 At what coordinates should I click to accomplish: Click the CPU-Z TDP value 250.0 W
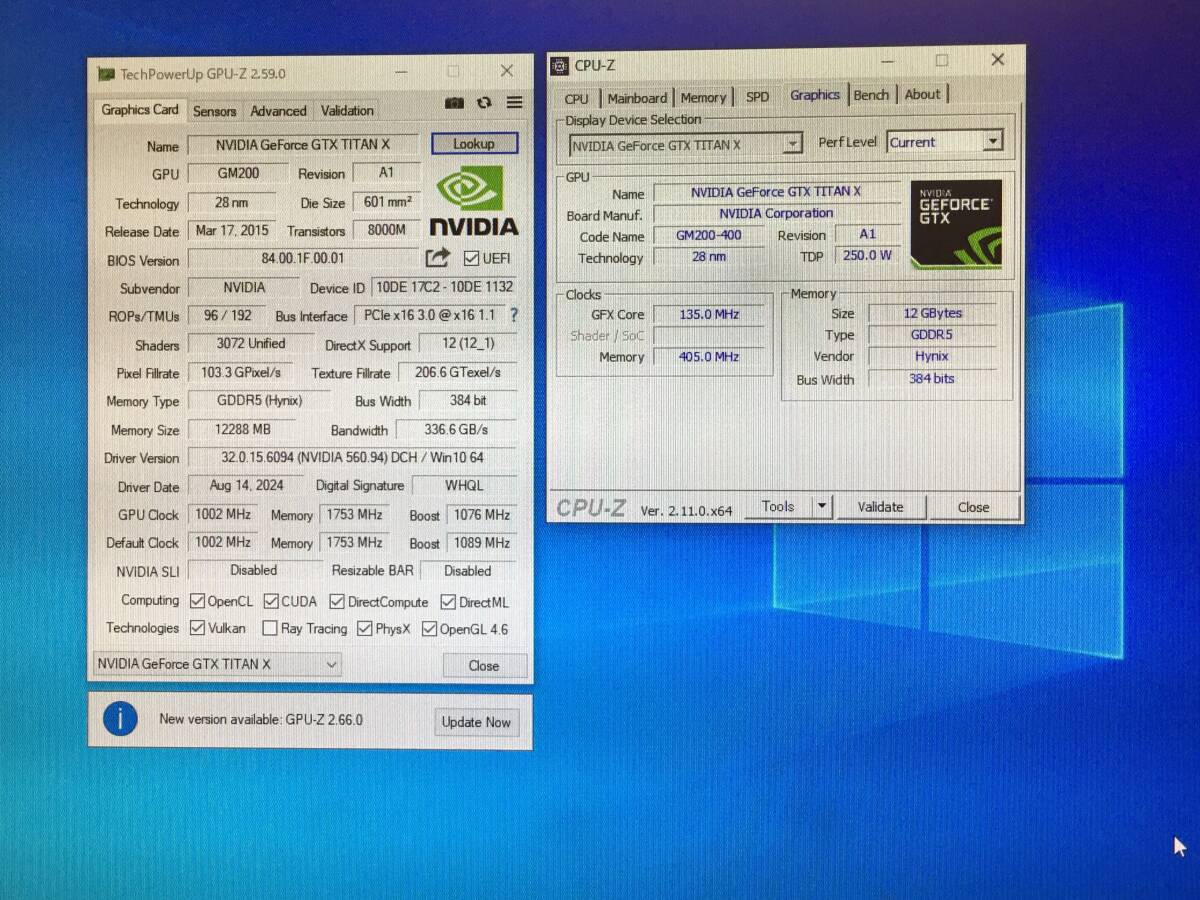[866, 256]
